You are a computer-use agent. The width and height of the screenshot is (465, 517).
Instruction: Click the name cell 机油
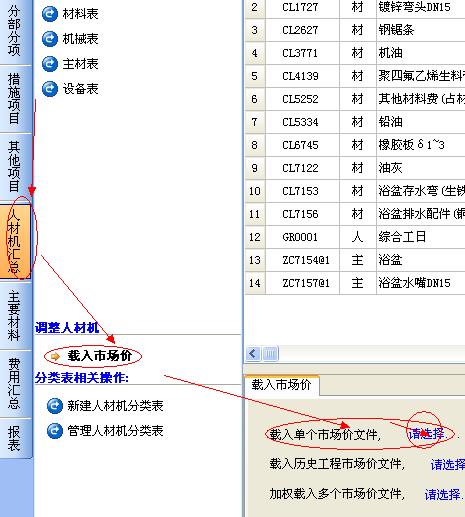click(421, 53)
